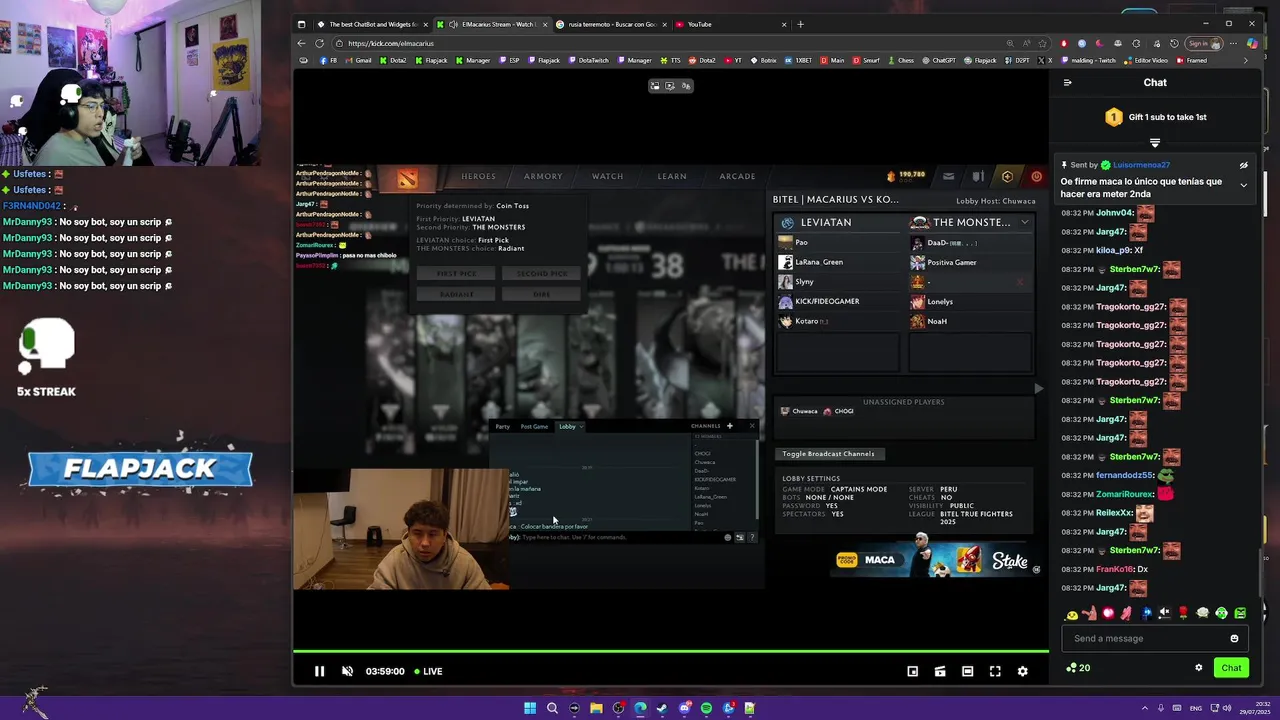Open taskbar Search

(552, 708)
